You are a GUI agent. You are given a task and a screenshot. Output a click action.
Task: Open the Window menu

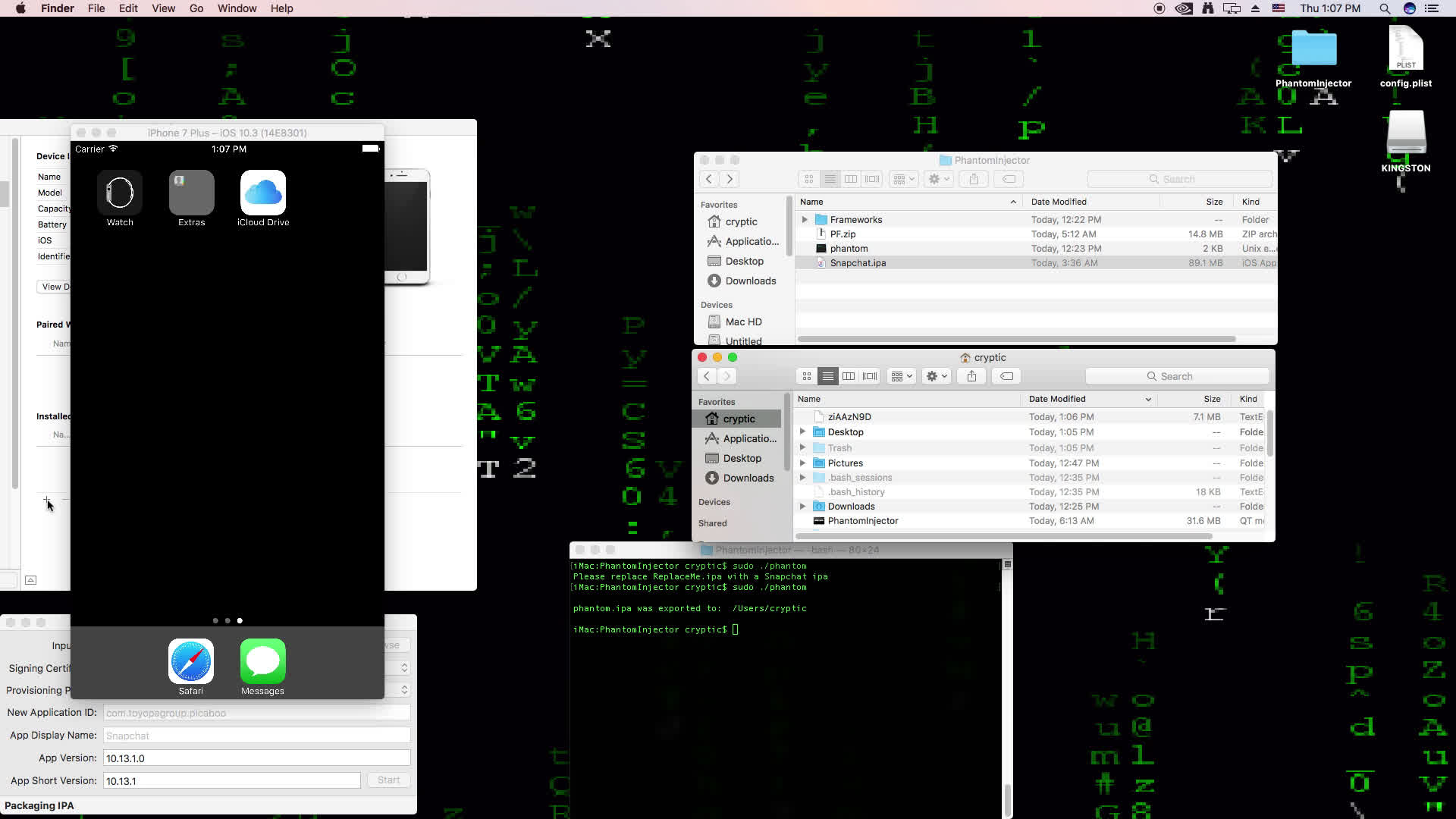click(237, 8)
